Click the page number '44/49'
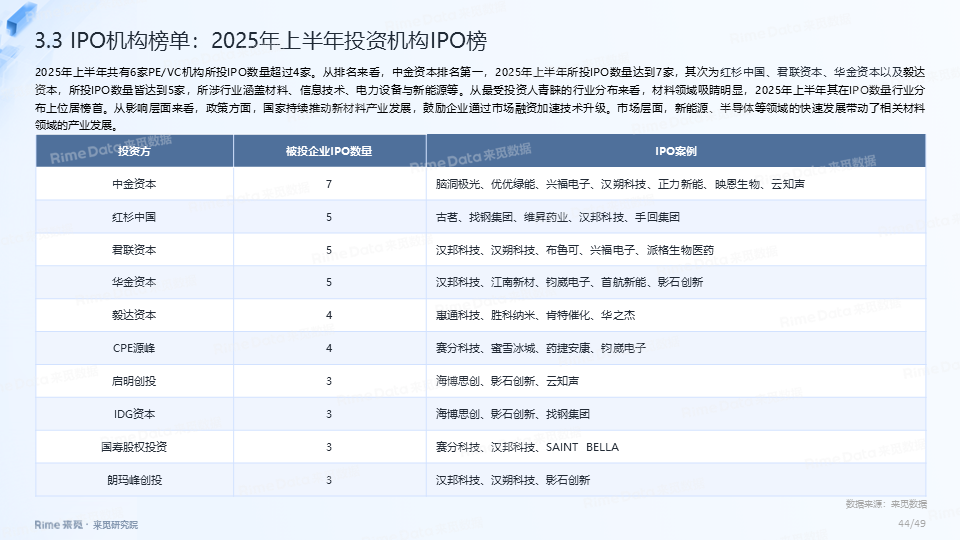960x540 pixels. (x=912, y=523)
